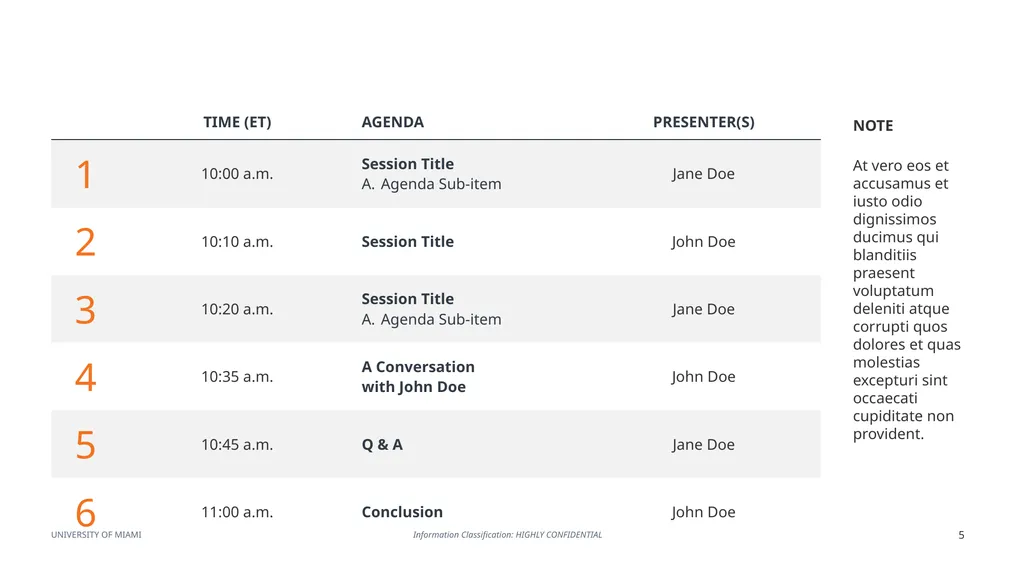
Task: Click the orange number 3 row marker
Action: [x=86, y=310]
